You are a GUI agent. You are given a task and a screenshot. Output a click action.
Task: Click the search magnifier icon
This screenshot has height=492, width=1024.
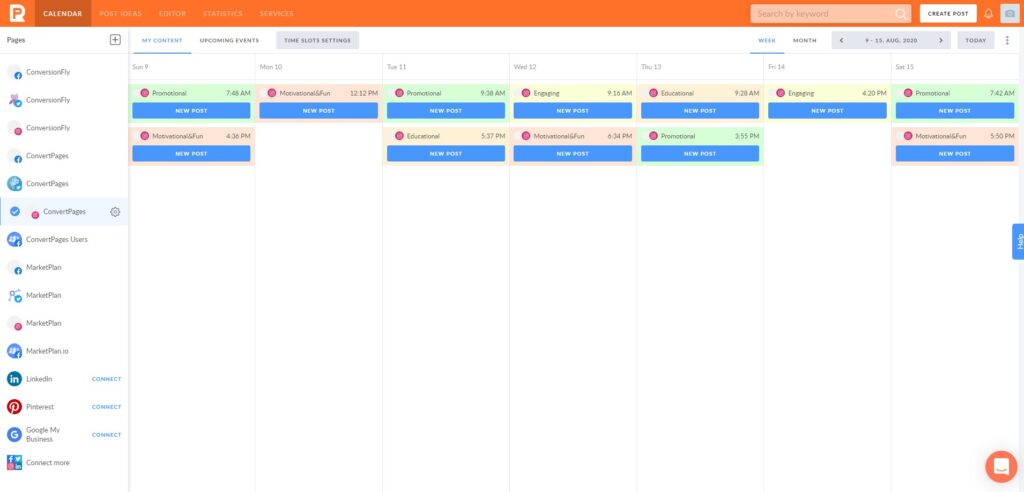pyautogui.click(x=901, y=14)
